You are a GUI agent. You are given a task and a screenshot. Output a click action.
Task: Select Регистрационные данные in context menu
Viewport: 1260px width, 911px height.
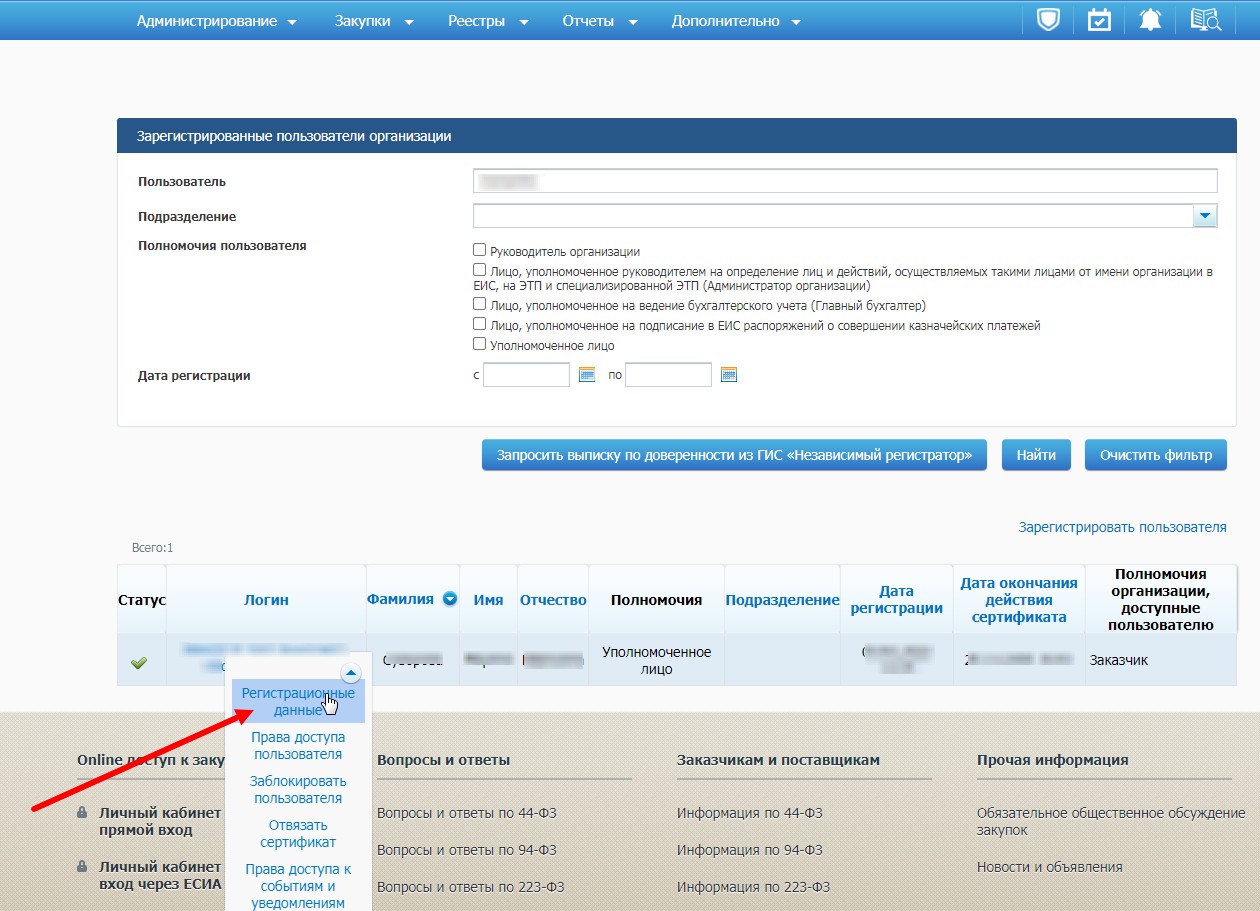point(298,701)
